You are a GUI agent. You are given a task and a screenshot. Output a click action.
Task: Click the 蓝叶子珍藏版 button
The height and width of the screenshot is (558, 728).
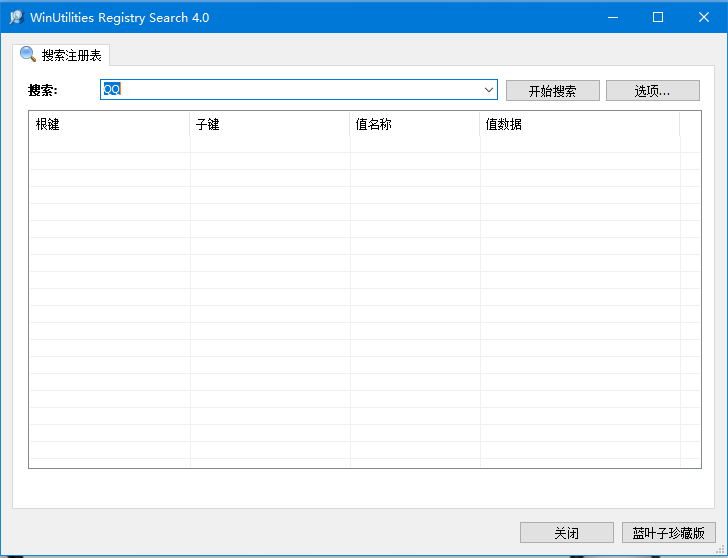(669, 532)
